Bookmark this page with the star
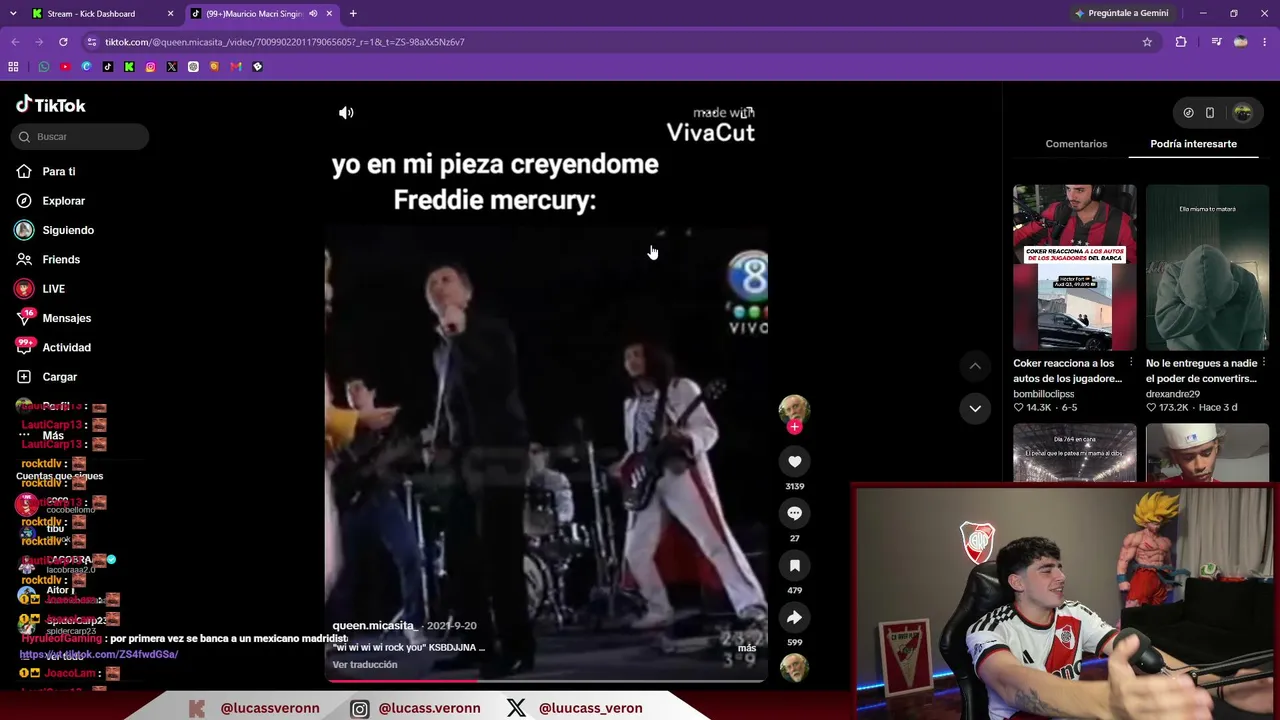The width and height of the screenshot is (1280, 720). (1147, 42)
